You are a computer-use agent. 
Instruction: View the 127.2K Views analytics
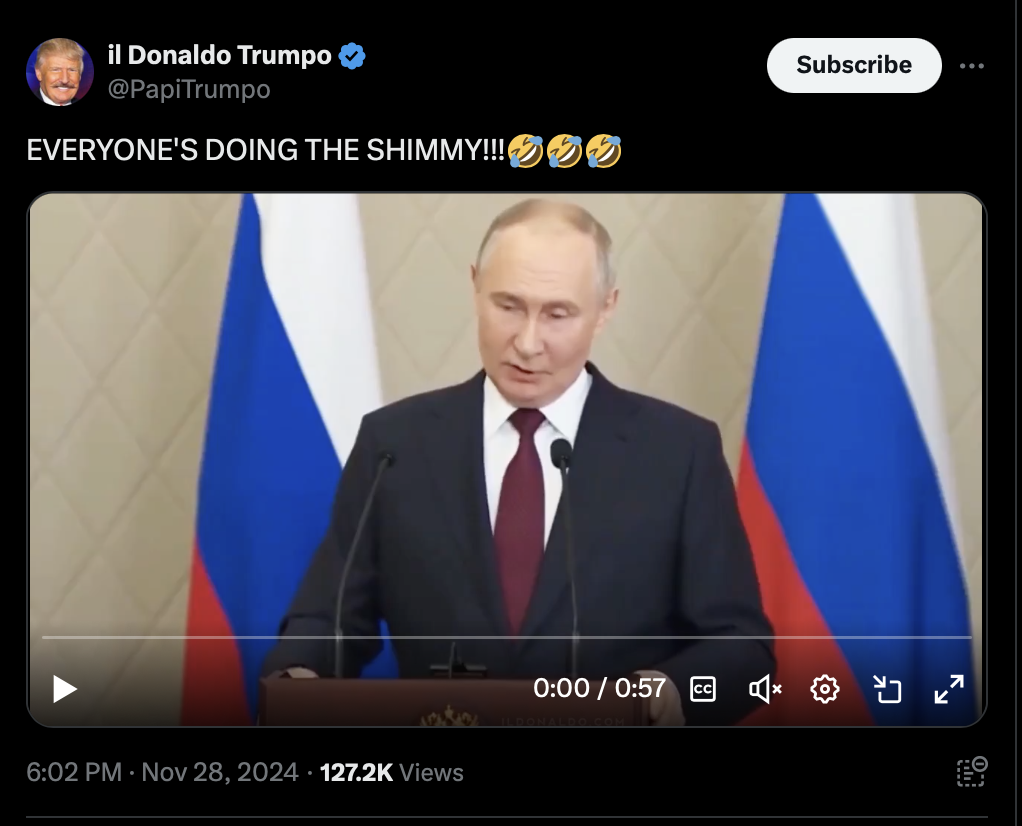click(392, 773)
